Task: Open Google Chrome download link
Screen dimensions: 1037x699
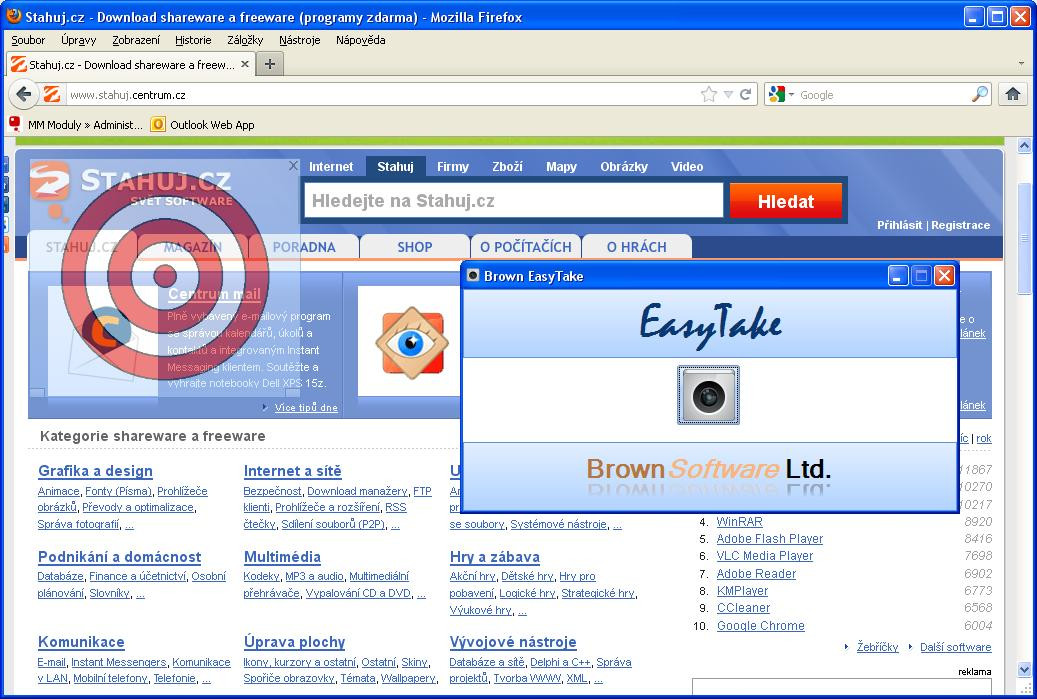Action: (761, 626)
